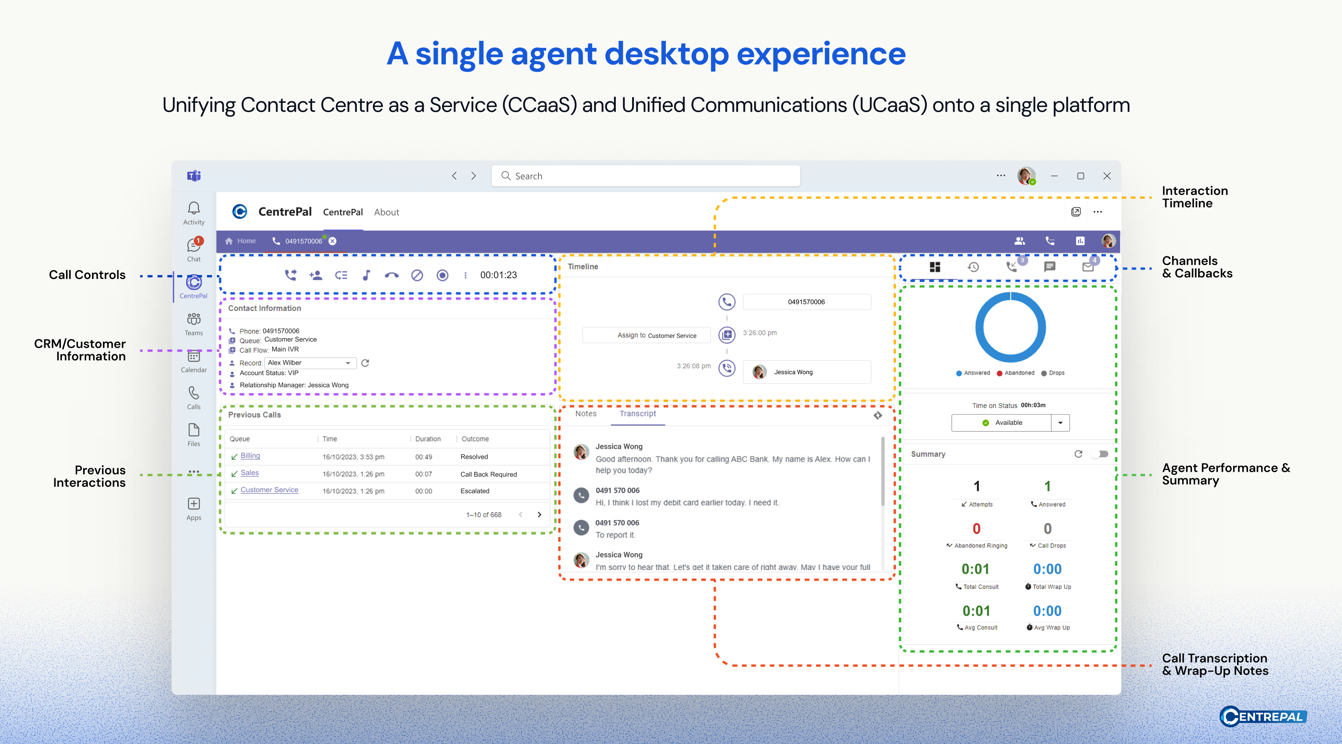The width and height of the screenshot is (1342, 744).
Task: Open the dashboard grid channel tab
Action: 935,267
